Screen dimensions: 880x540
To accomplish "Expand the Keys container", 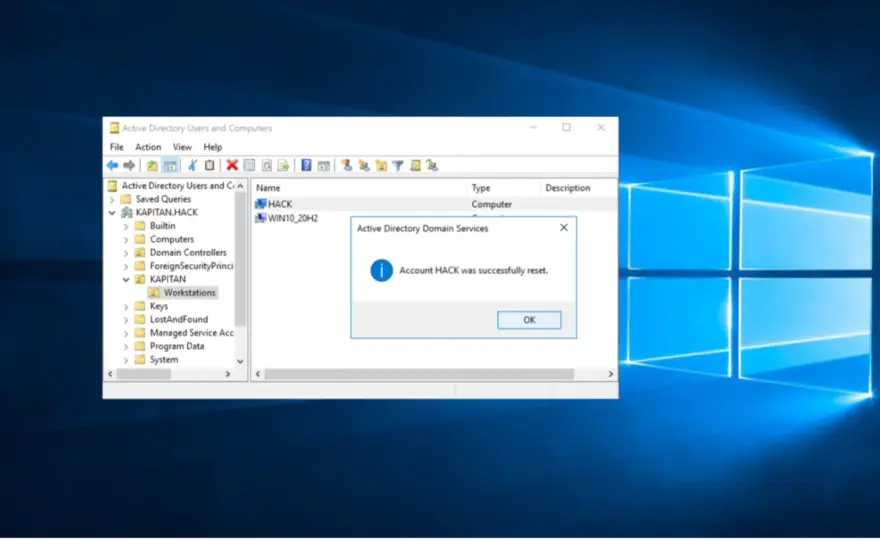I will point(126,306).
